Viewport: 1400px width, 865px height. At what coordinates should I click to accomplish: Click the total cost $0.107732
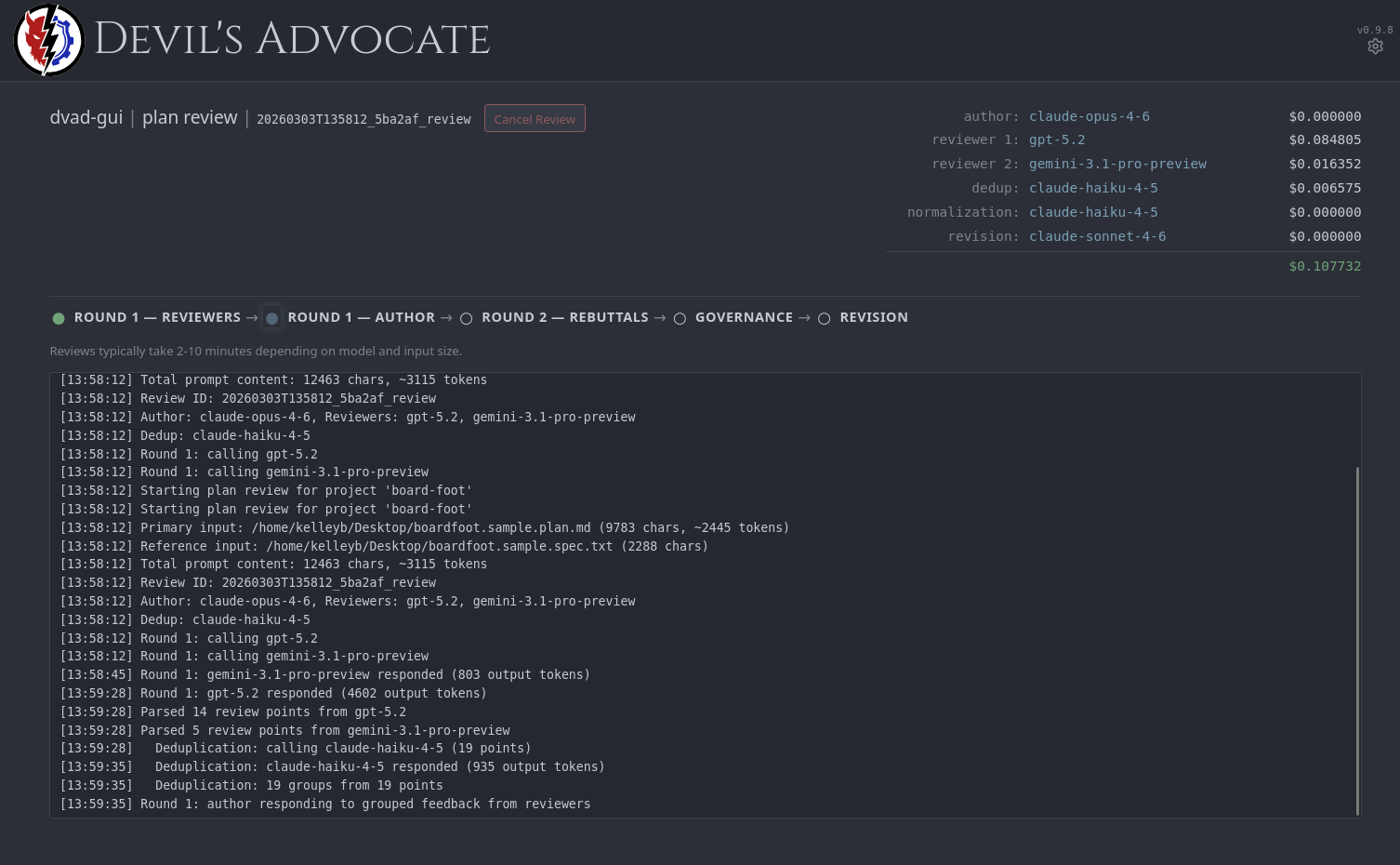pos(1325,266)
